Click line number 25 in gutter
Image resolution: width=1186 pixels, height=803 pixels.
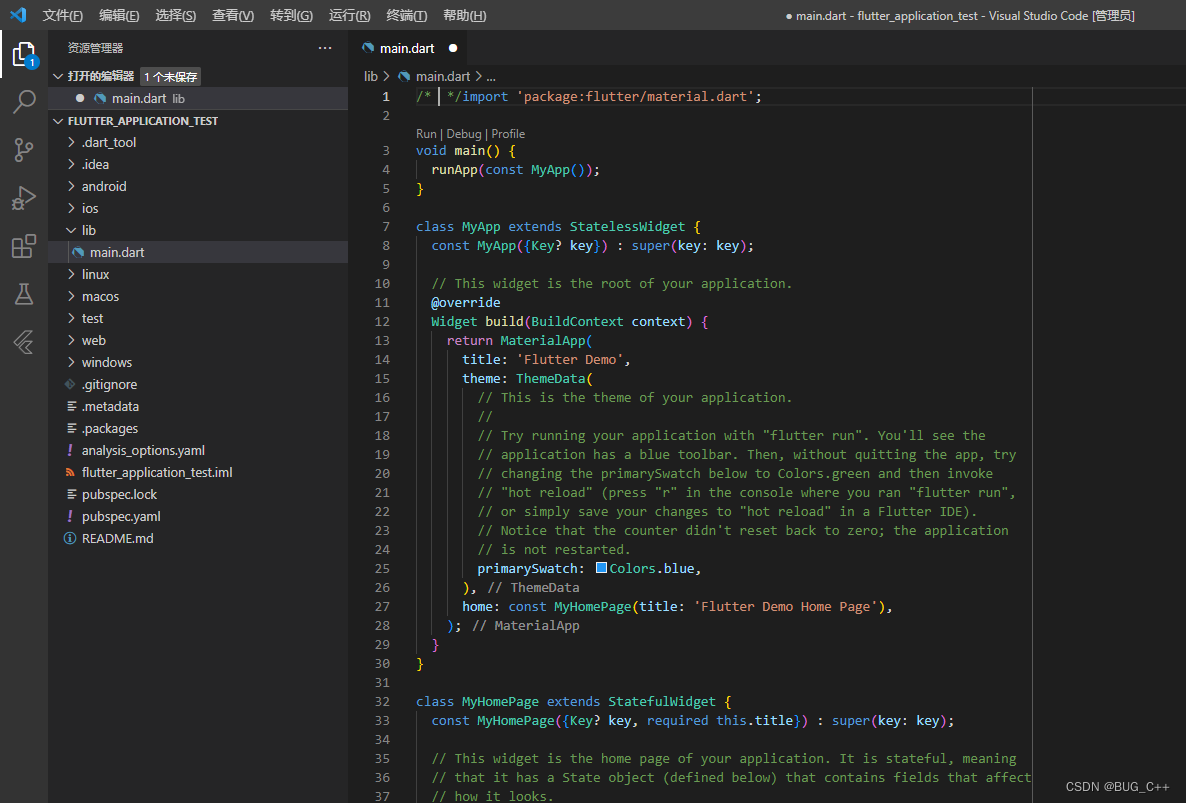(x=382, y=568)
